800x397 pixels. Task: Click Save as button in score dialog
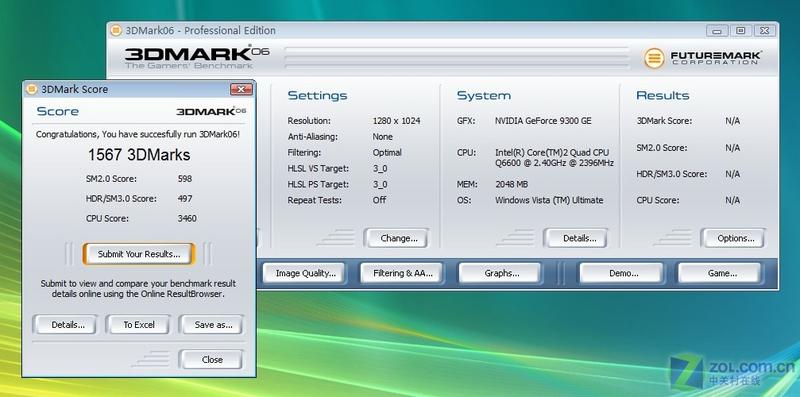211,325
